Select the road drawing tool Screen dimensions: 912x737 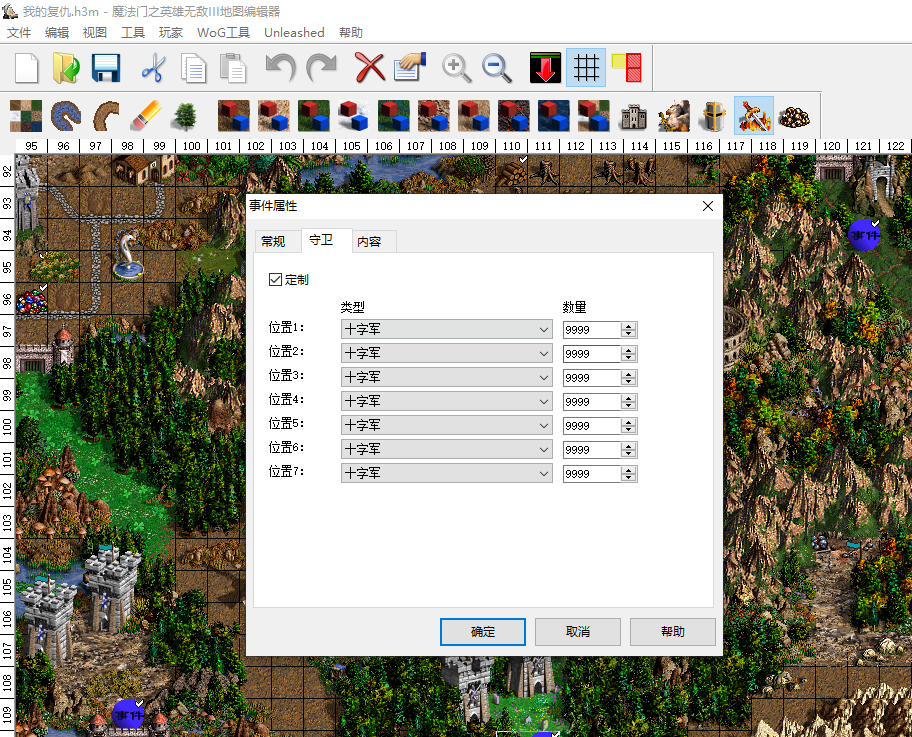106,116
